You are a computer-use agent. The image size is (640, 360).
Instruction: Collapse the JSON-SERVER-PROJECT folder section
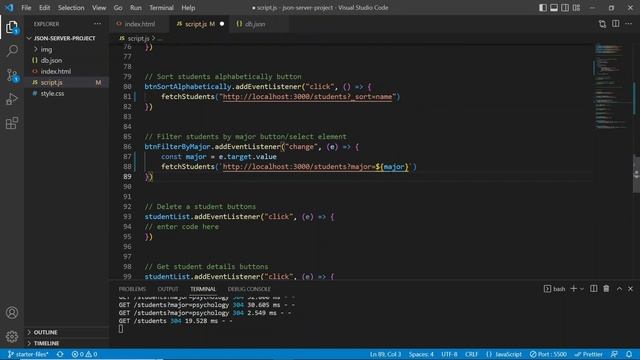point(64,38)
